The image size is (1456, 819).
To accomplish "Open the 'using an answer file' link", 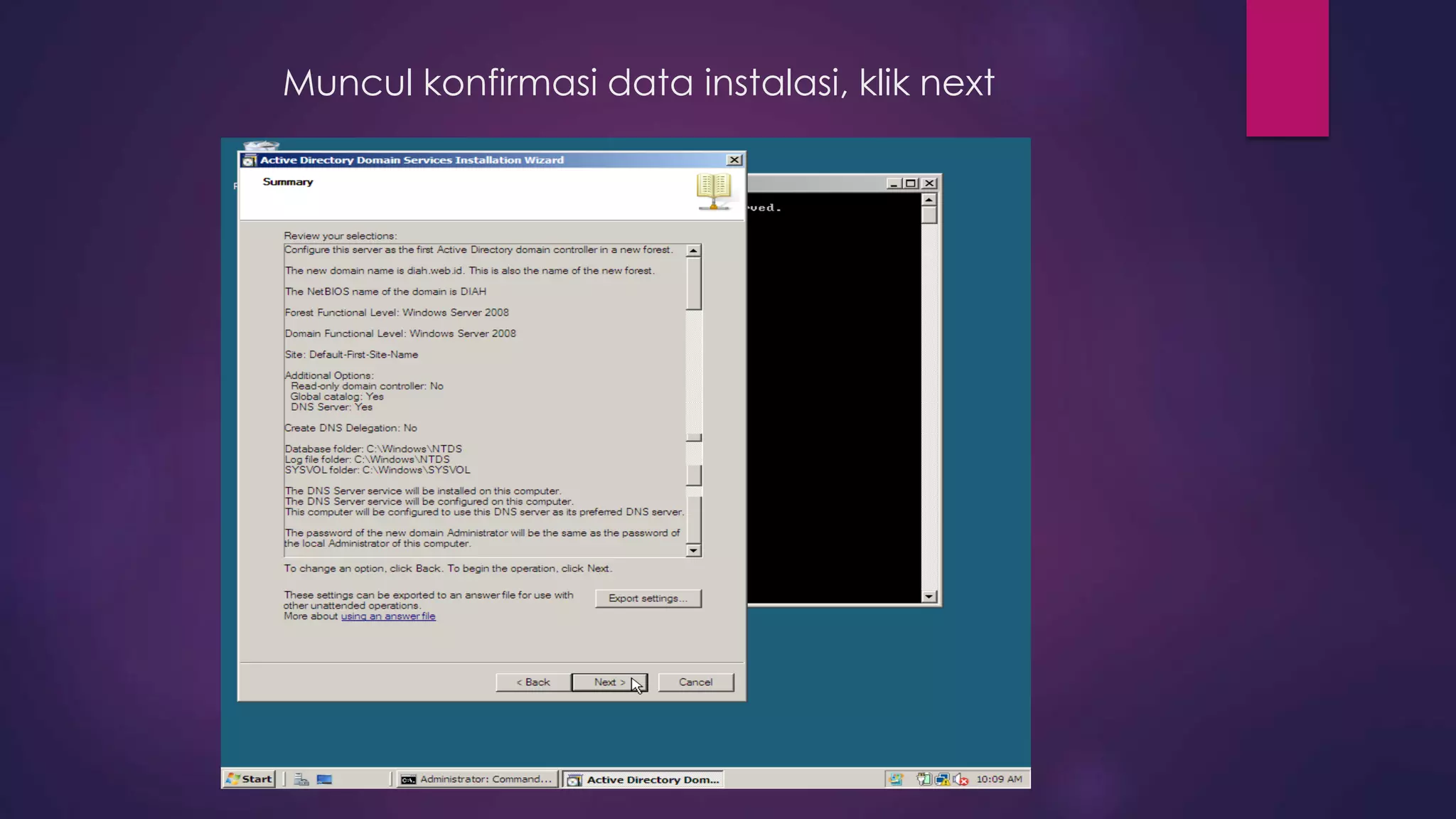I will pos(388,616).
